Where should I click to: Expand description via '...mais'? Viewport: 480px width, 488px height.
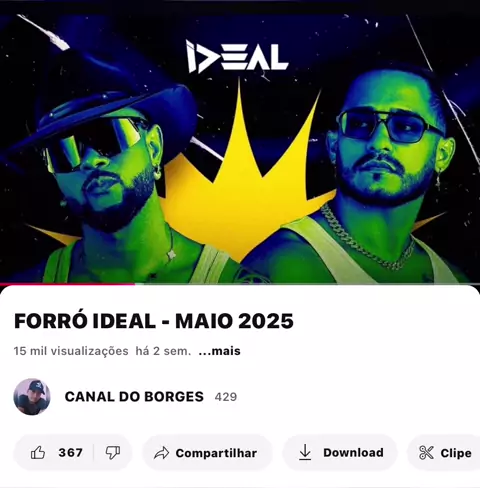click(x=219, y=351)
